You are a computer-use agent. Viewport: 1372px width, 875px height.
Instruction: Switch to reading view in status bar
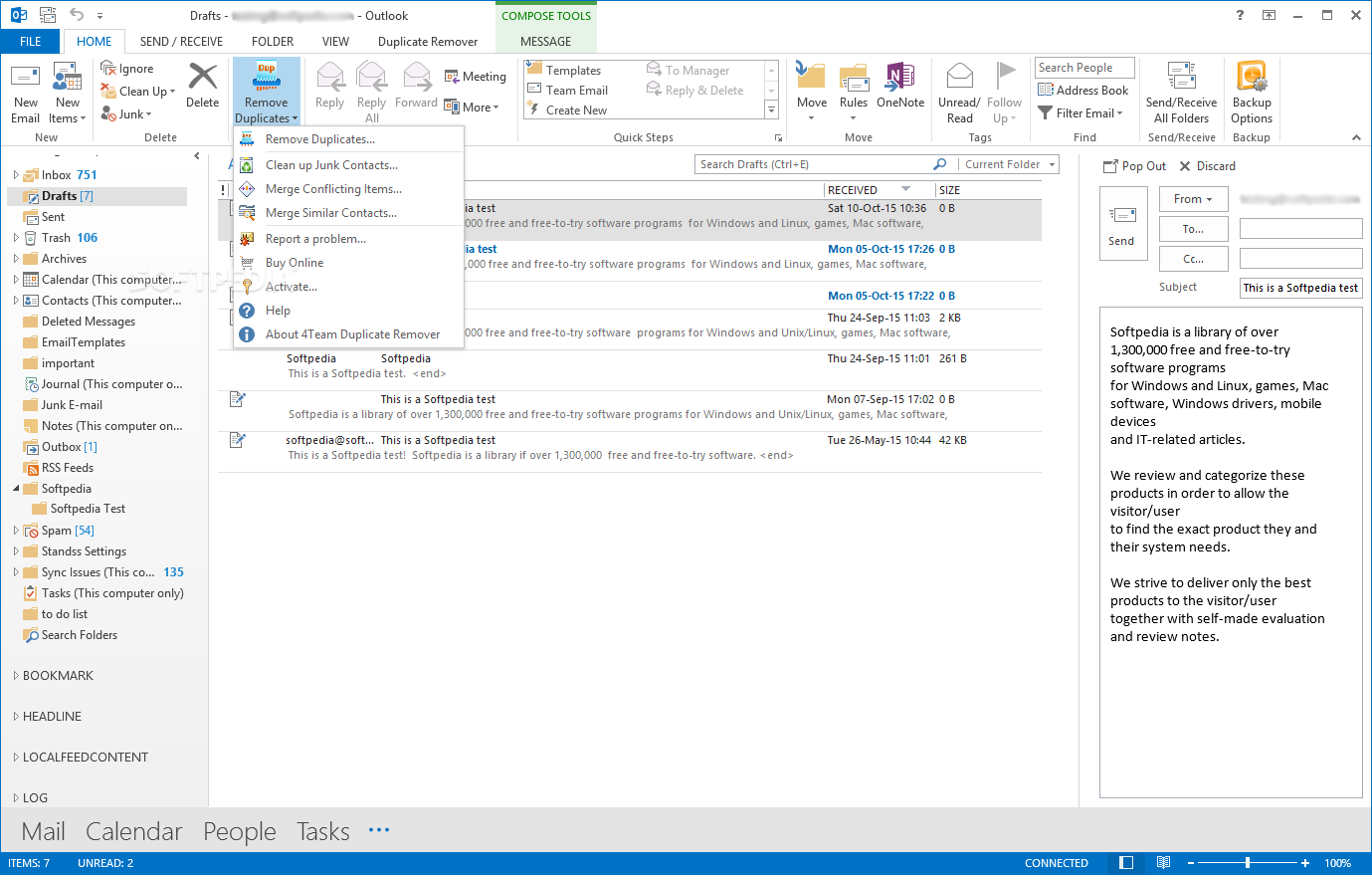tap(1163, 863)
